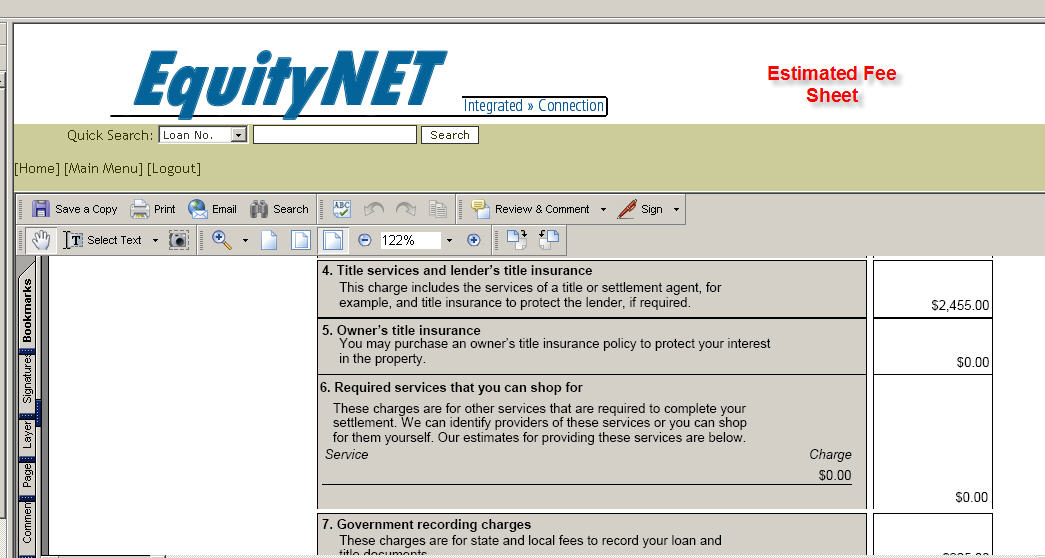
Task: Click the zoom out minus button
Action: pyautogui.click(x=365, y=240)
